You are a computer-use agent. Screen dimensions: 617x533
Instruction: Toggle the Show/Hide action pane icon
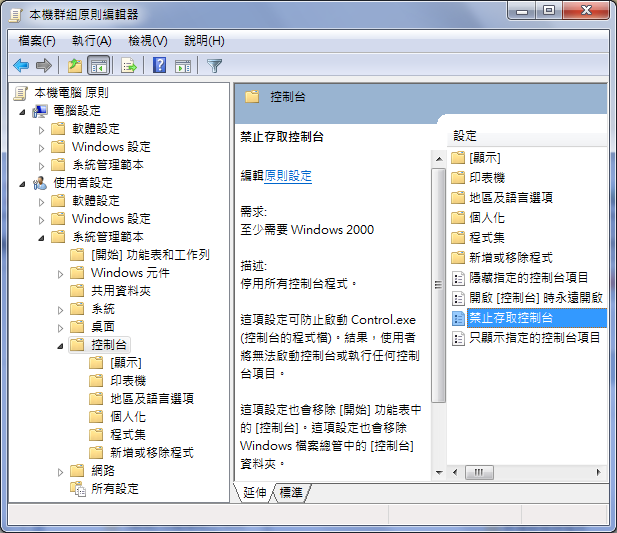(x=183, y=65)
